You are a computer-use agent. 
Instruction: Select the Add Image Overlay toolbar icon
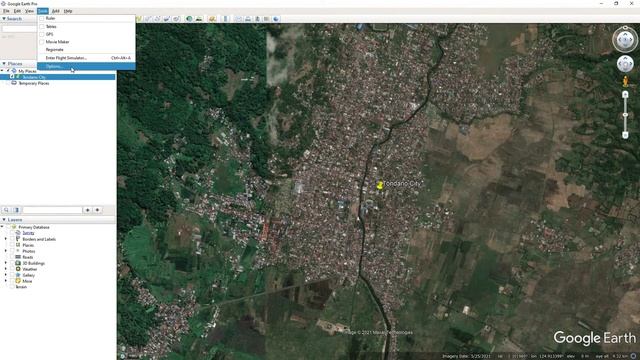167,19
